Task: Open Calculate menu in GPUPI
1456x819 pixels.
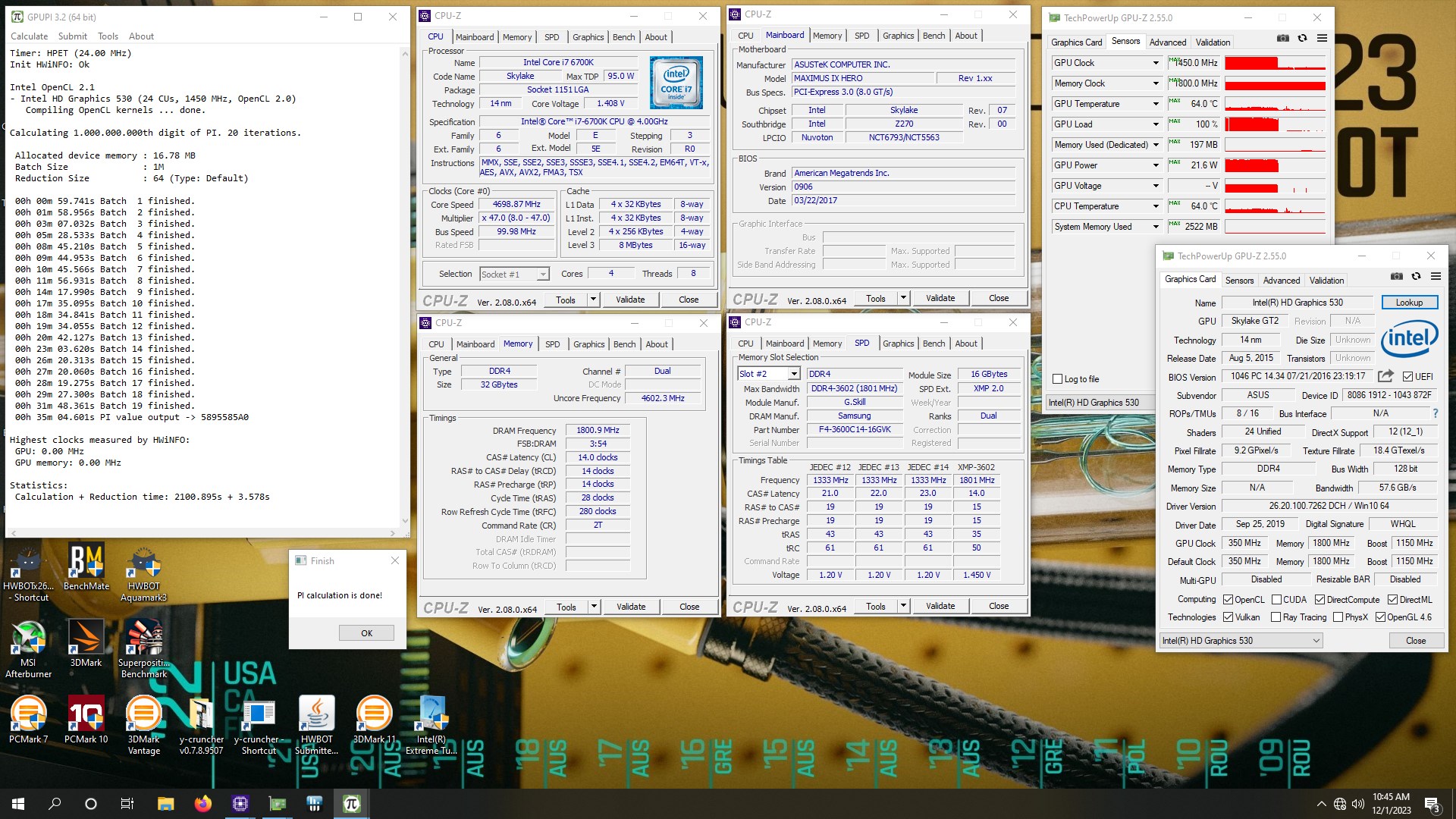Action: 29,36
